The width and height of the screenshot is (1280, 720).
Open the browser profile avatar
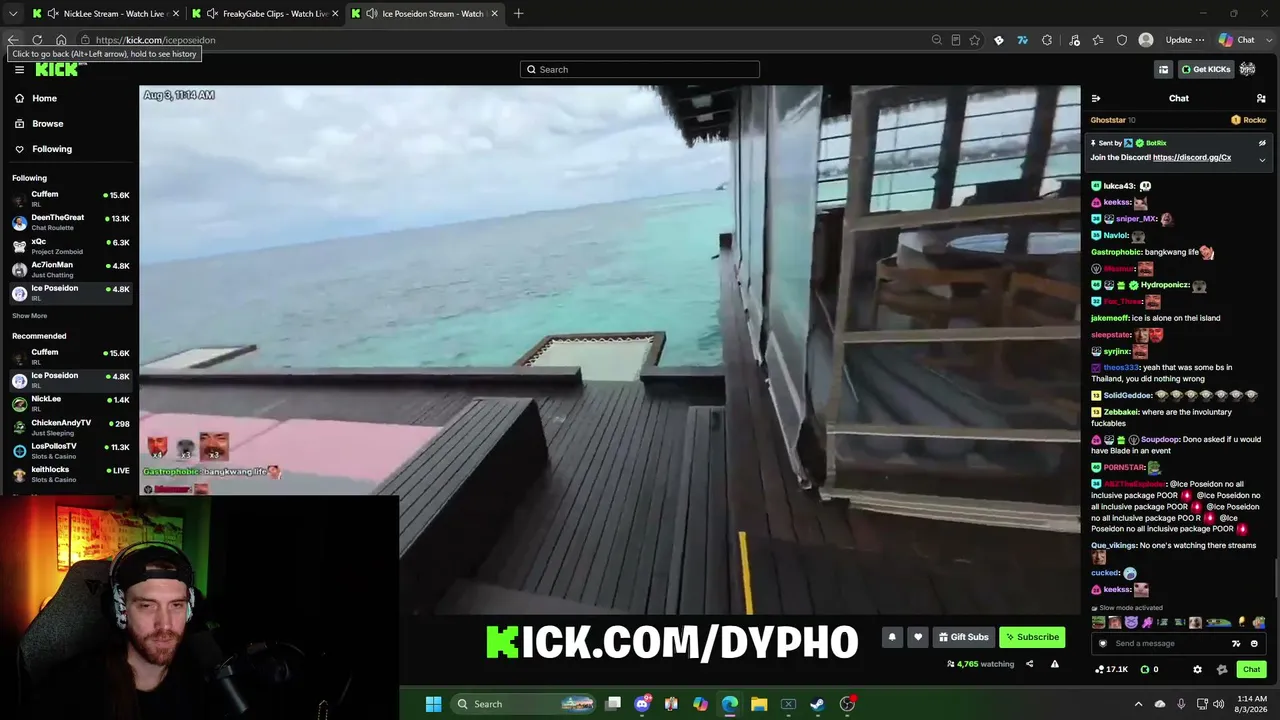(x=1146, y=40)
